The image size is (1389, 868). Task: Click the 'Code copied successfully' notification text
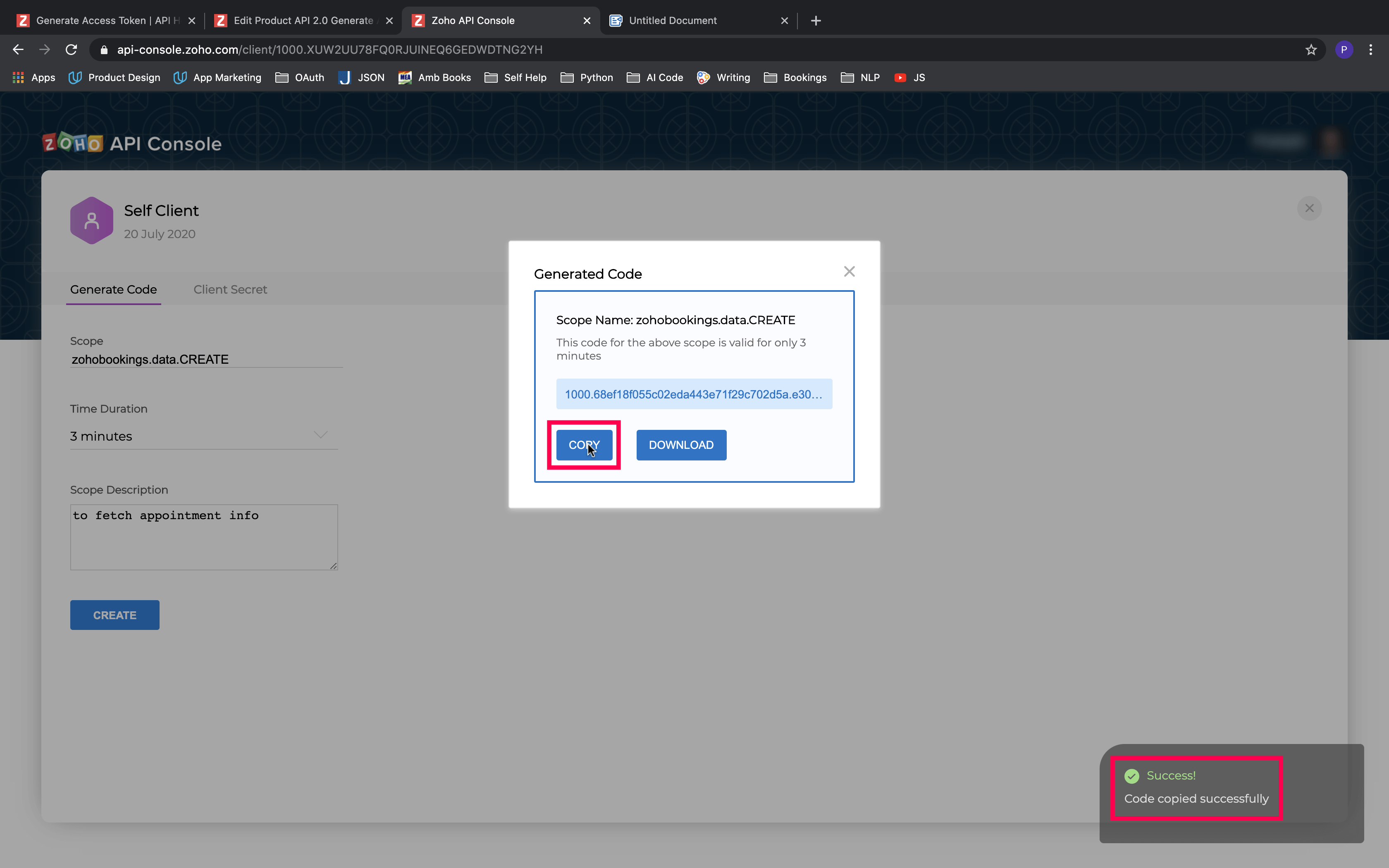(1196, 799)
